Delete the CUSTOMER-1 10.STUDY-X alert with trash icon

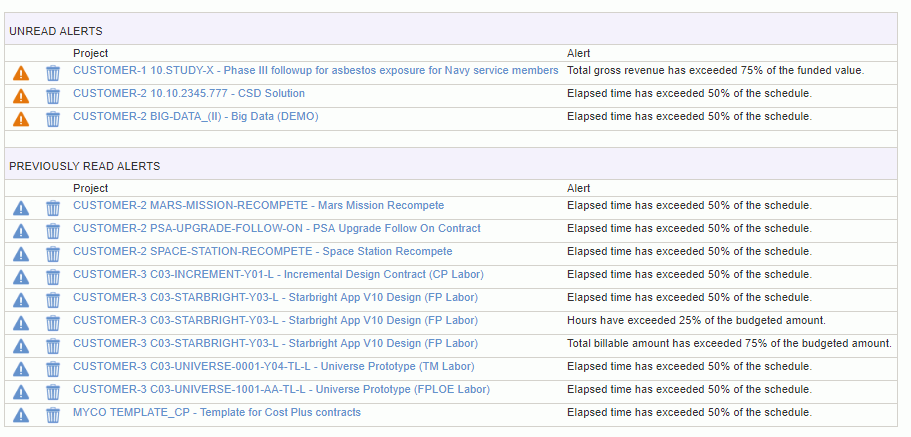tap(53, 73)
